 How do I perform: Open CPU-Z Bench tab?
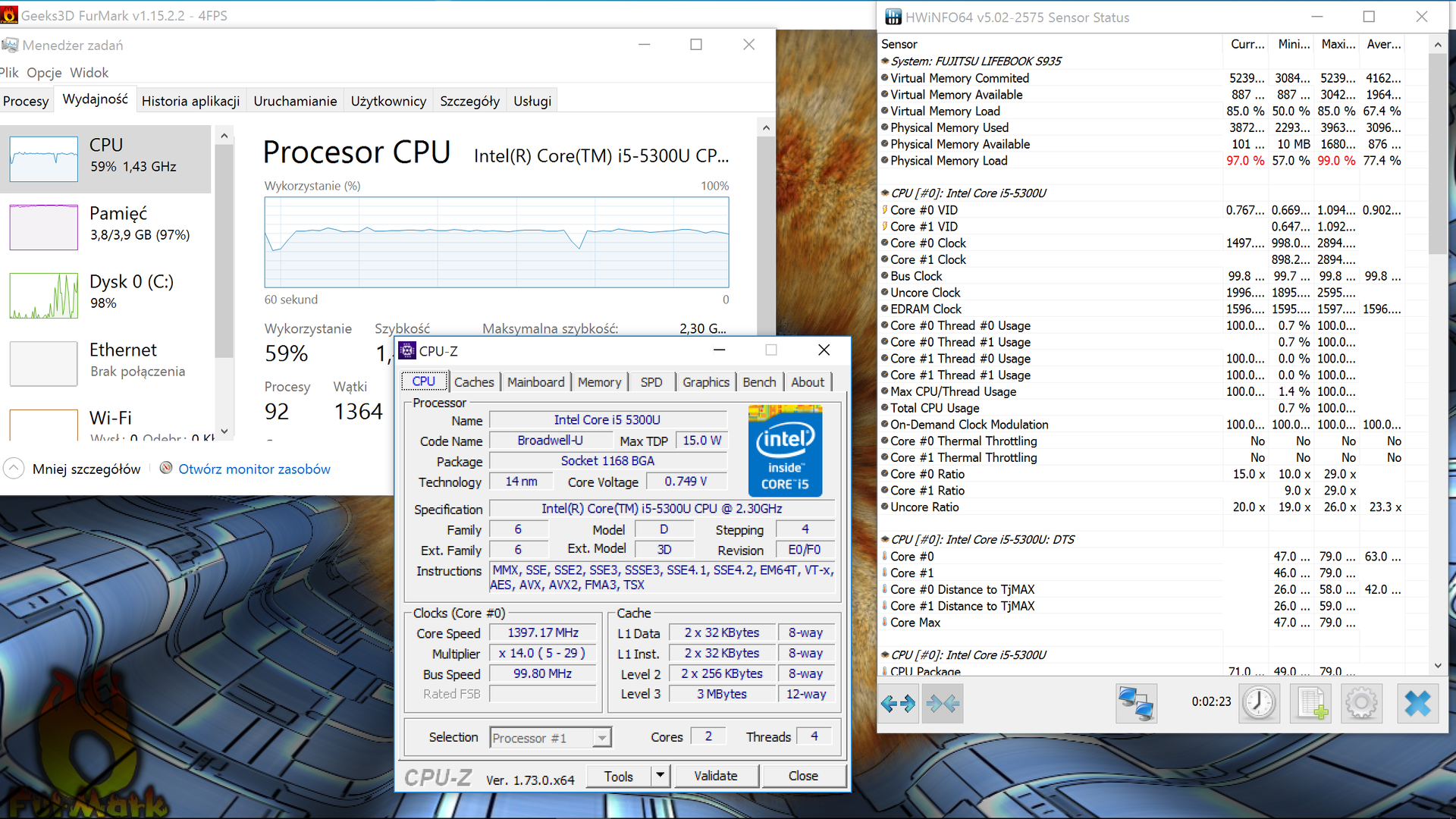click(x=759, y=382)
